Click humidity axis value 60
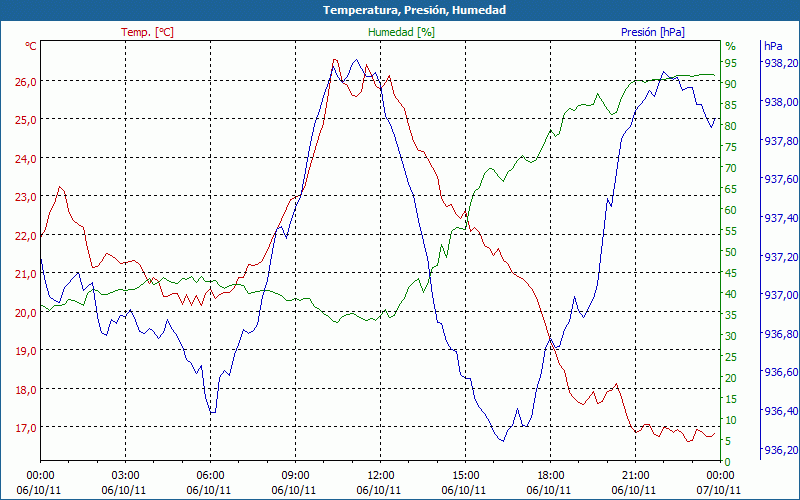Image resolution: width=800 pixels, height=500 pixels. [x=731, y=210]
